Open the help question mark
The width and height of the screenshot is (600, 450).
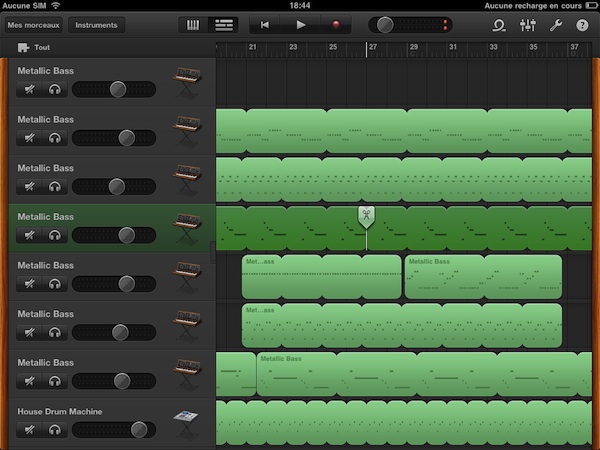[582, 26]
